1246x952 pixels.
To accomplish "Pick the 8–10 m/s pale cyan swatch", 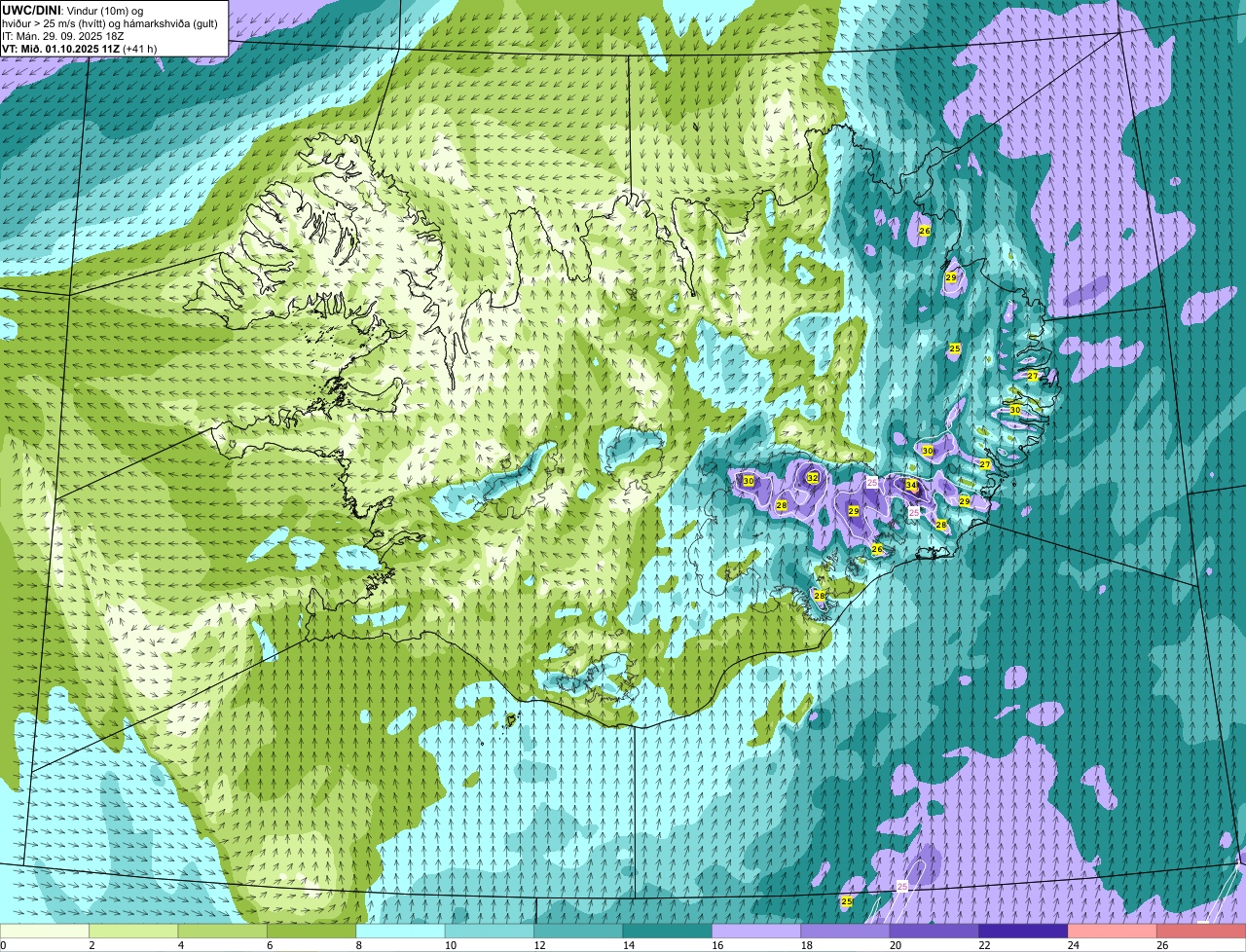I will [401, 932].
